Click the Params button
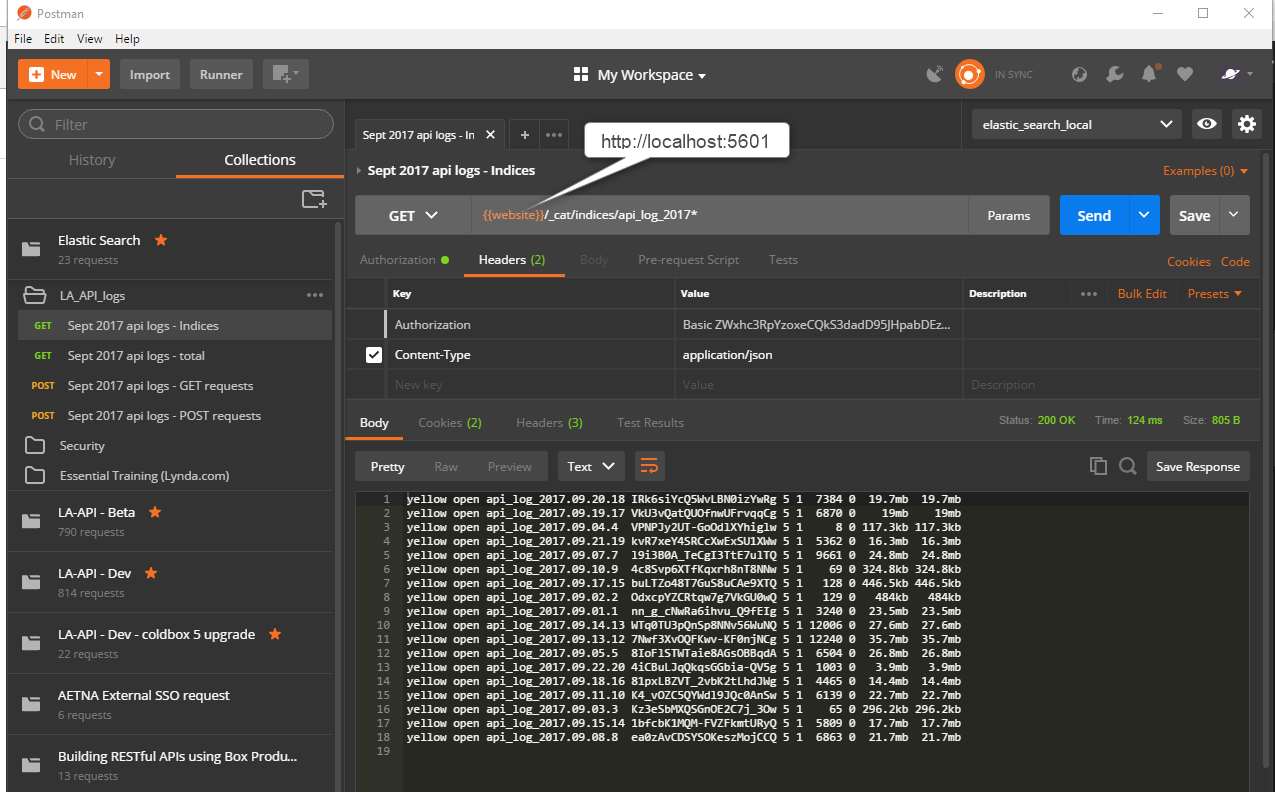This screenshot has width=1275, height=792. point(1009,215)
